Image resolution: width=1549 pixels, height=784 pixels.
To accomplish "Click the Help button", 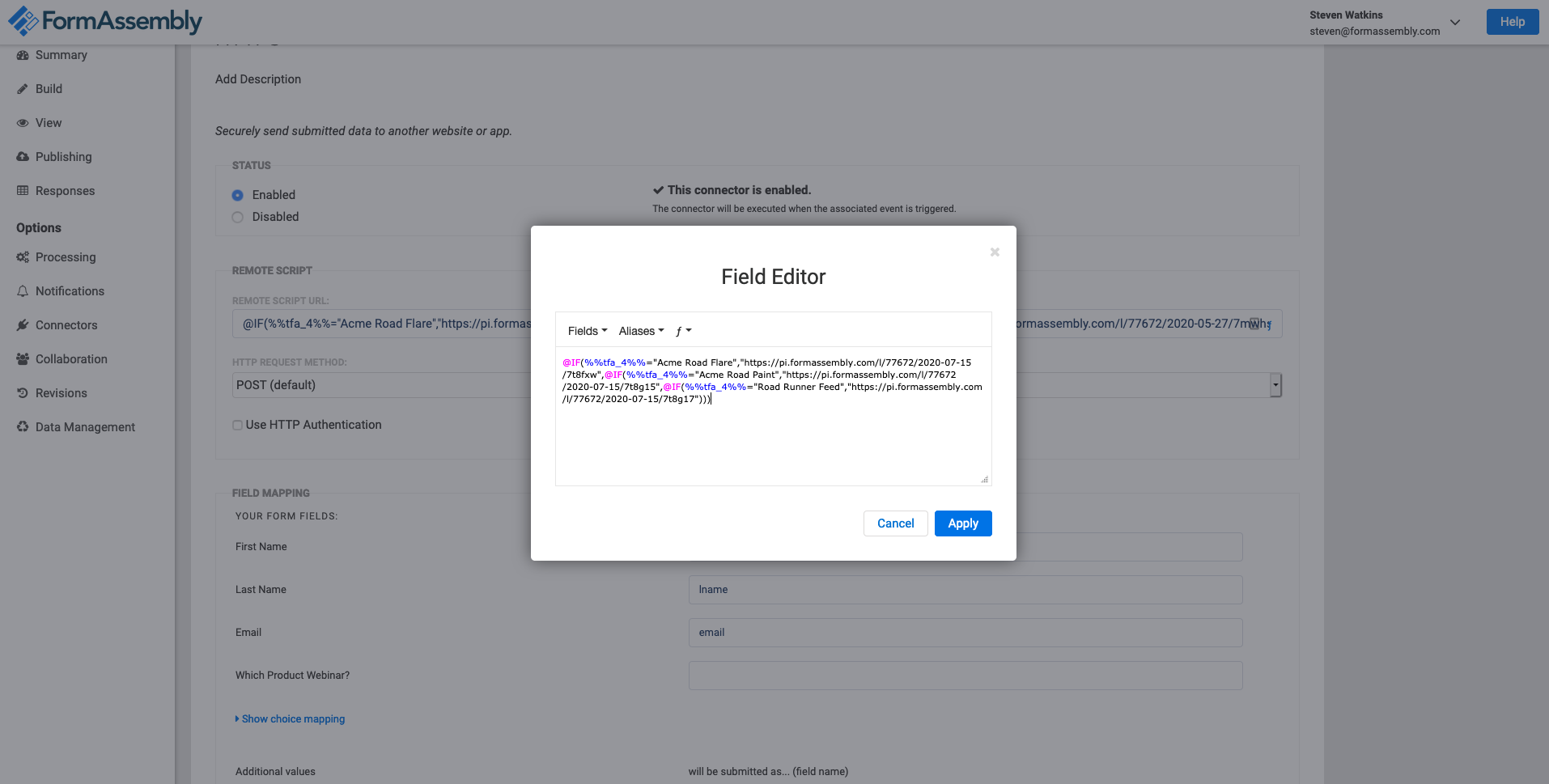I will [1513, 22].
